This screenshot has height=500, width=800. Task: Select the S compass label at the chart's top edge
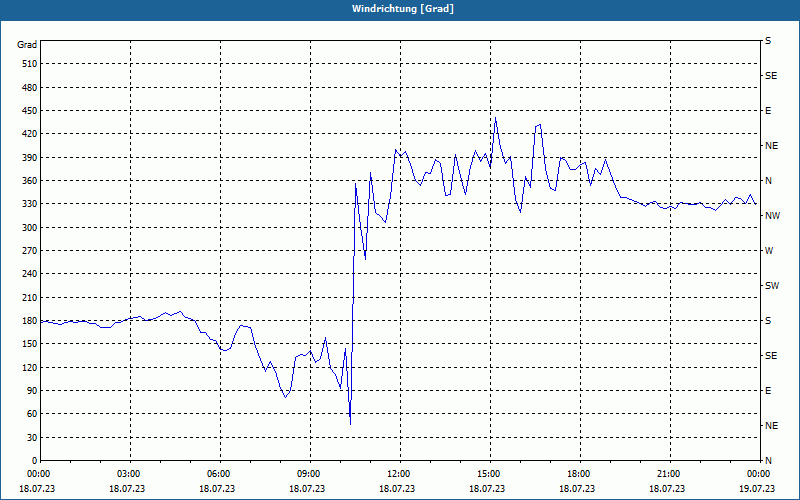coord(768,41)
